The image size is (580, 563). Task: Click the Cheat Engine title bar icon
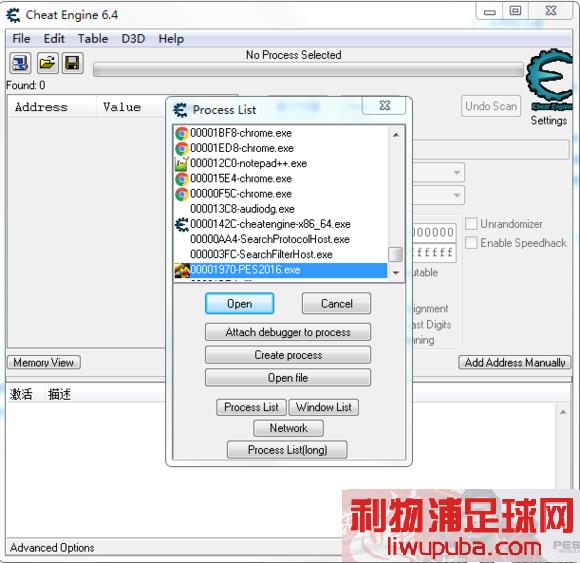(13, 15)
